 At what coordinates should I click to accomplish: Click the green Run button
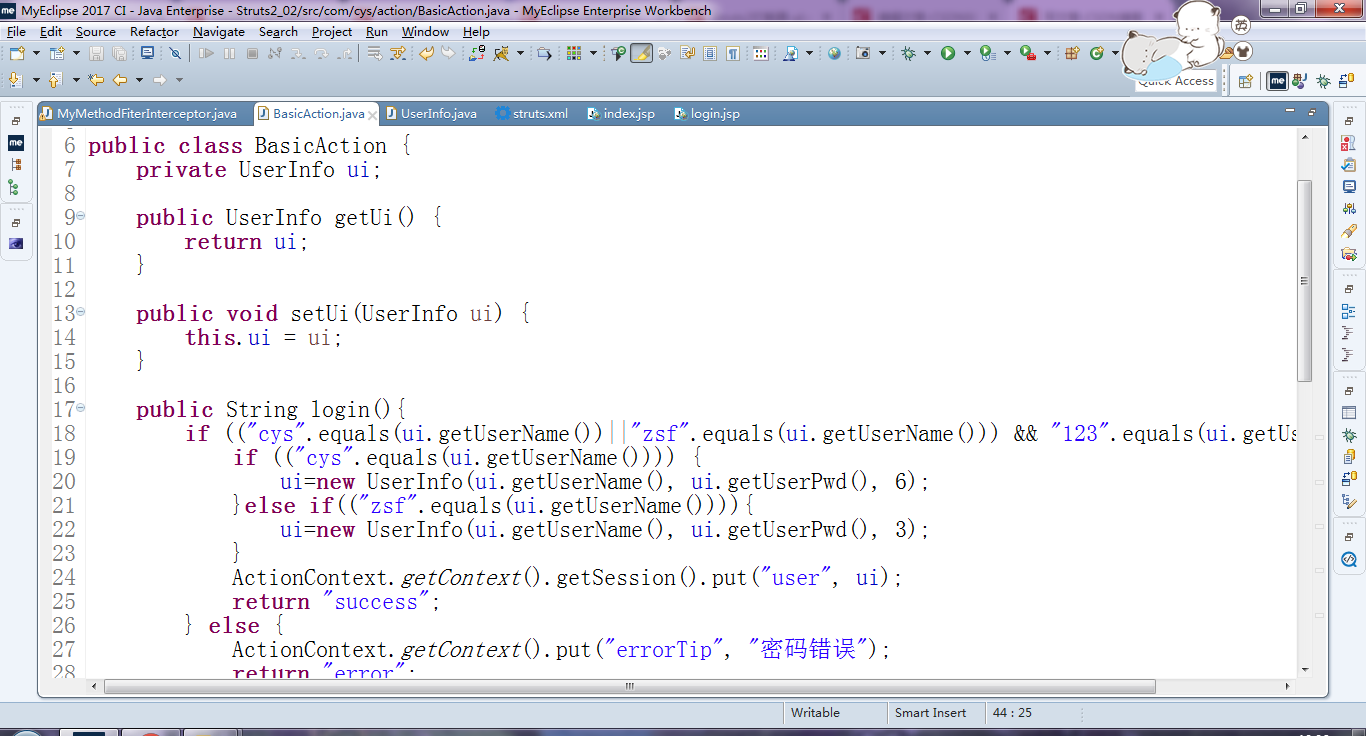pos(947,53)
